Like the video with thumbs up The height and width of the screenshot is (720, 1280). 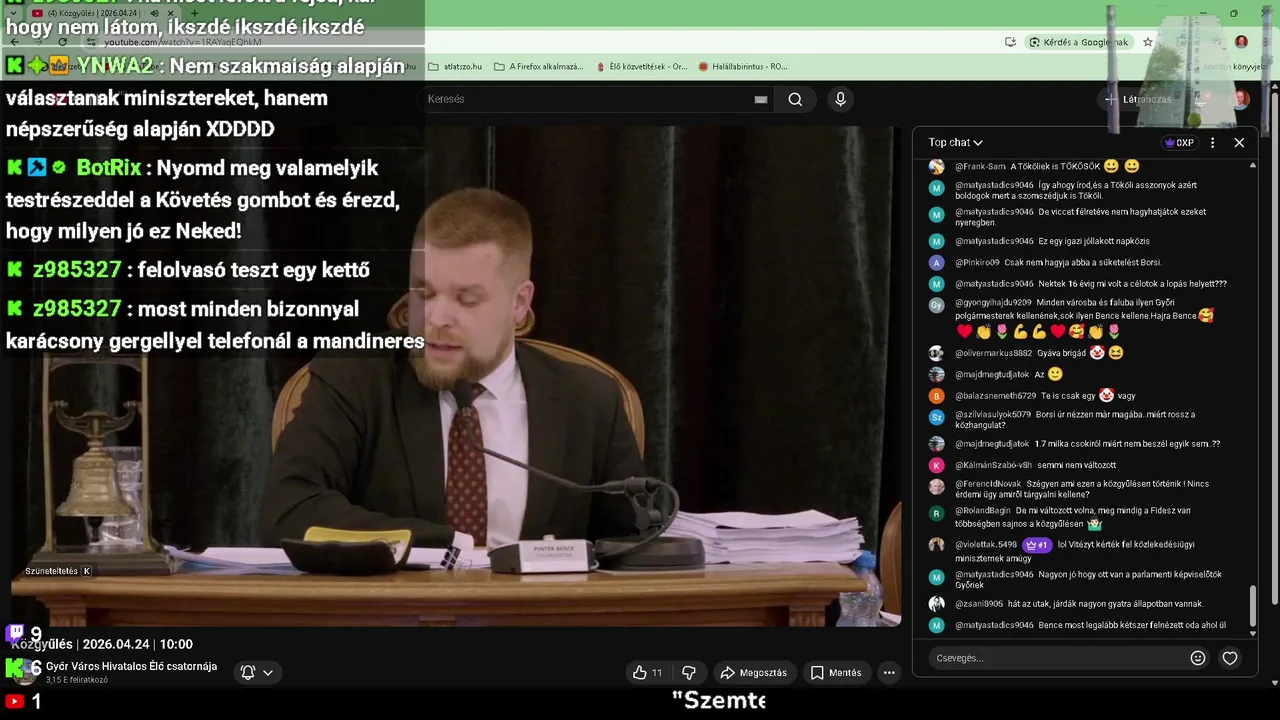pos(647,673)
